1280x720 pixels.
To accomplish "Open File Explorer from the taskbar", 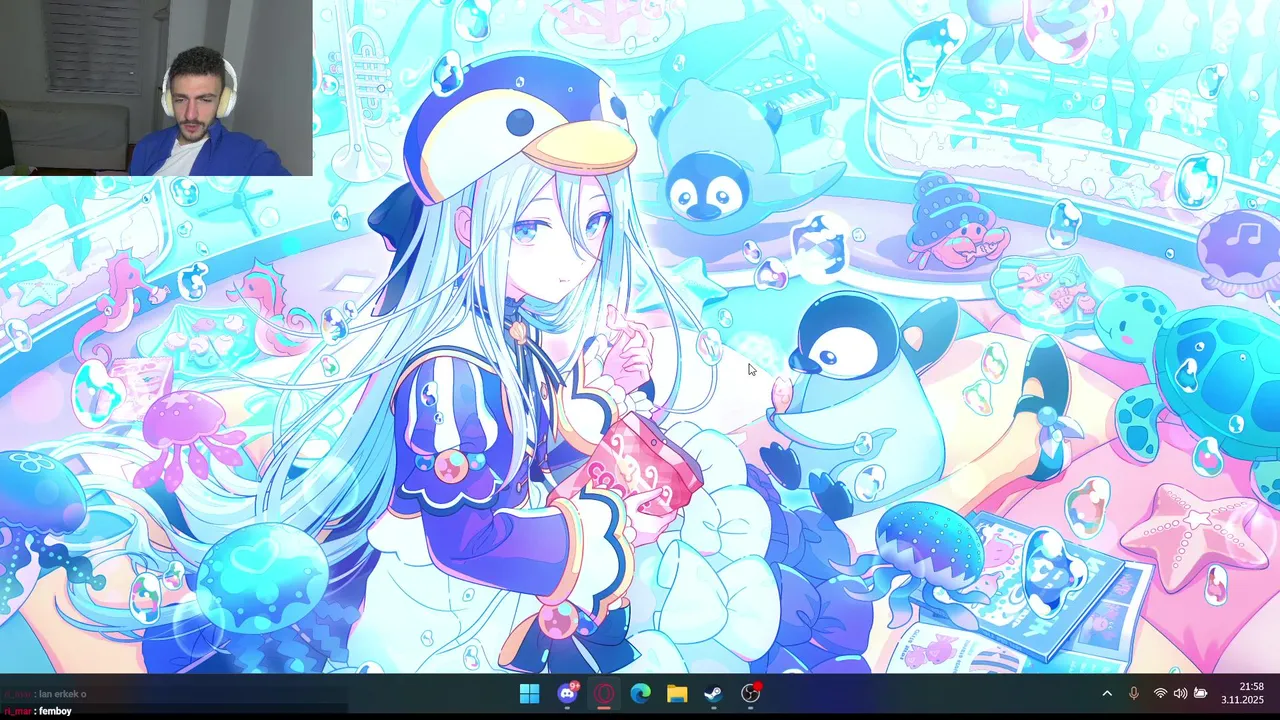I will 677,693.
